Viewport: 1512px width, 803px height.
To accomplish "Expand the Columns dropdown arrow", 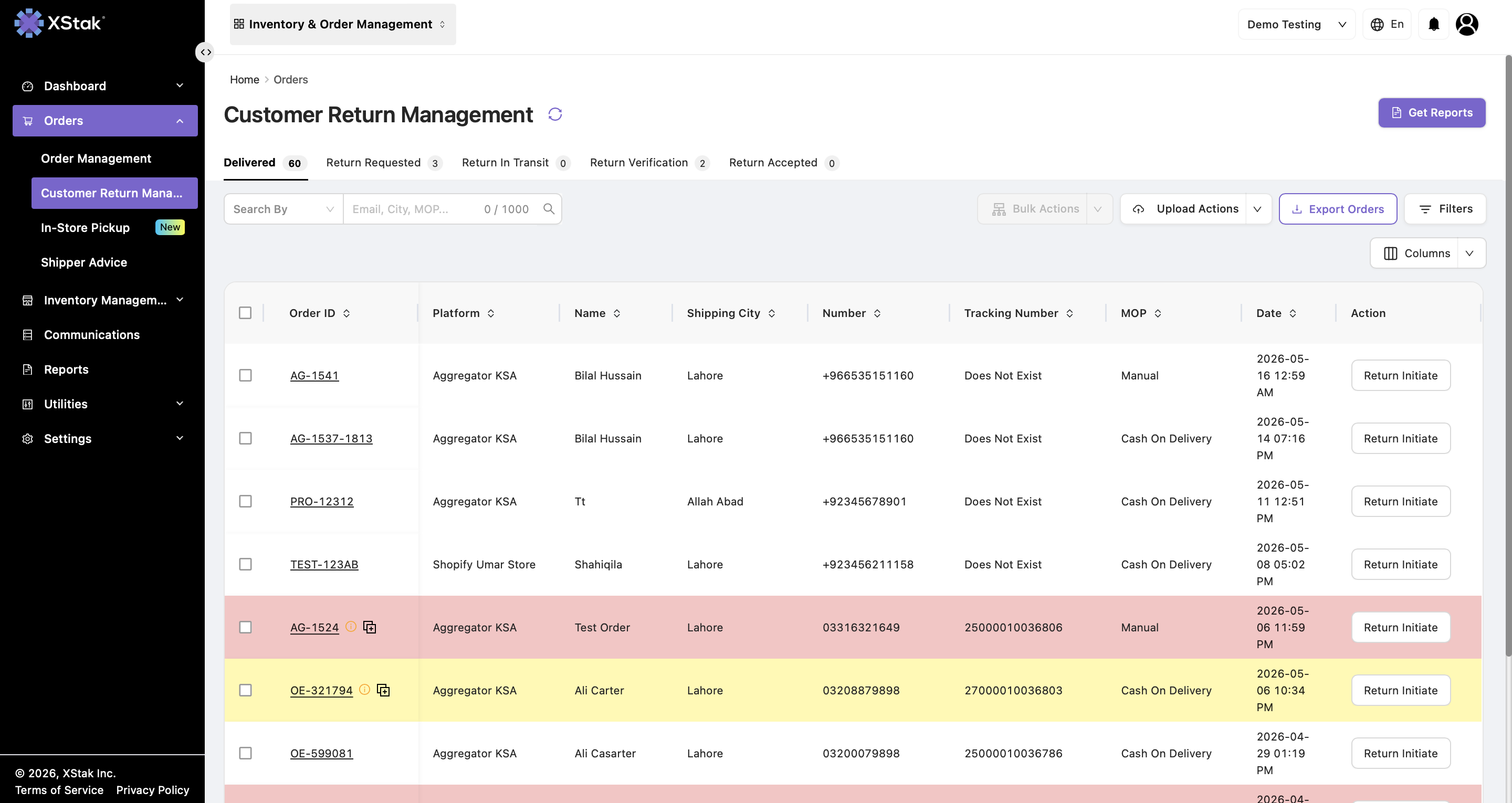I will (x=1470, y=253).
